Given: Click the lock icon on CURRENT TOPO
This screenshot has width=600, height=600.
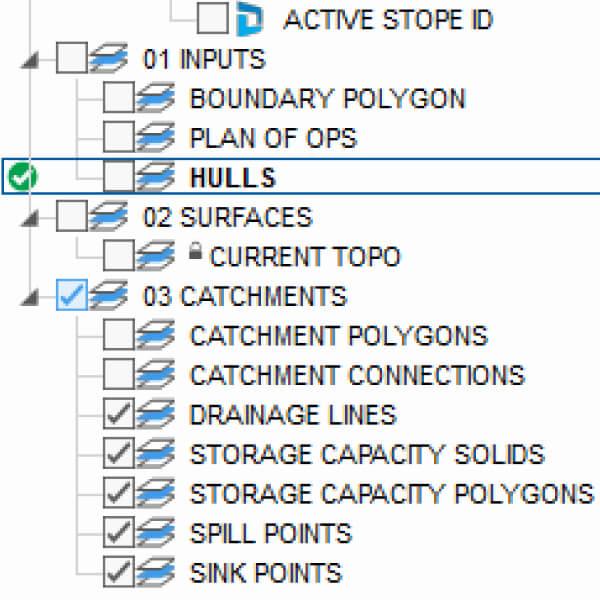Looking at the screenshot, I should 195,251.
